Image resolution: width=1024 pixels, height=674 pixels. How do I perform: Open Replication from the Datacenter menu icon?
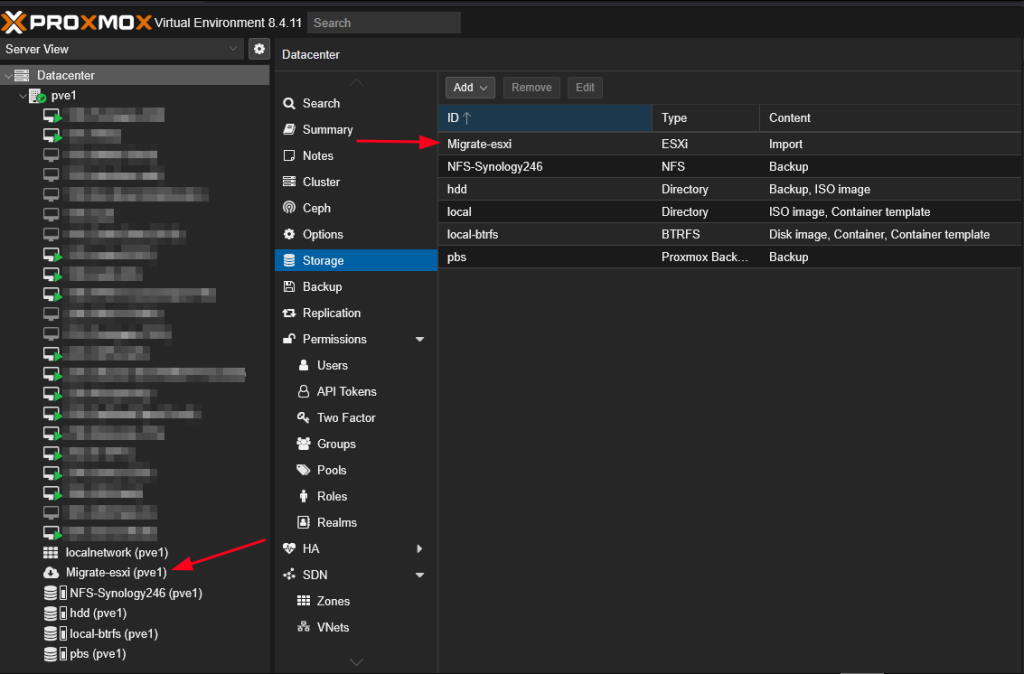pyautogui.click(x=291, y=313)
